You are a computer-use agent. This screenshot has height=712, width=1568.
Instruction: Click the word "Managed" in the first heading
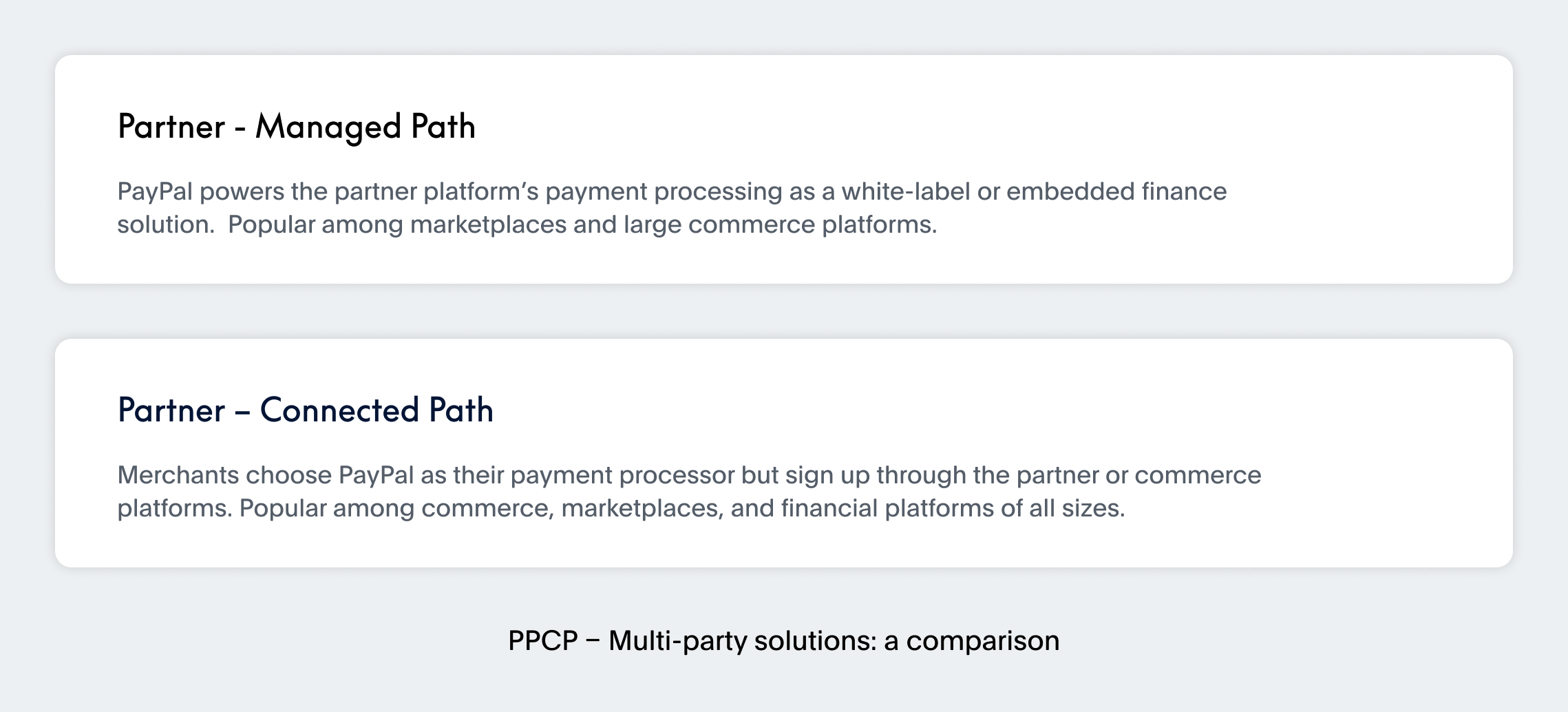pyautogui.click(x=328, y=127)
